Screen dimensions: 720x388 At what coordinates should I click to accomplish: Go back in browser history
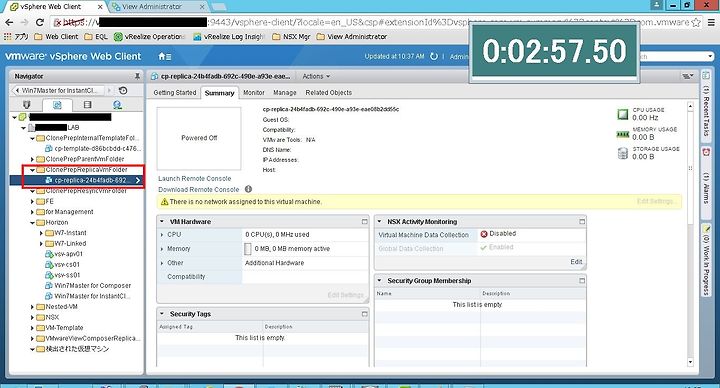(x=9, y=22)
